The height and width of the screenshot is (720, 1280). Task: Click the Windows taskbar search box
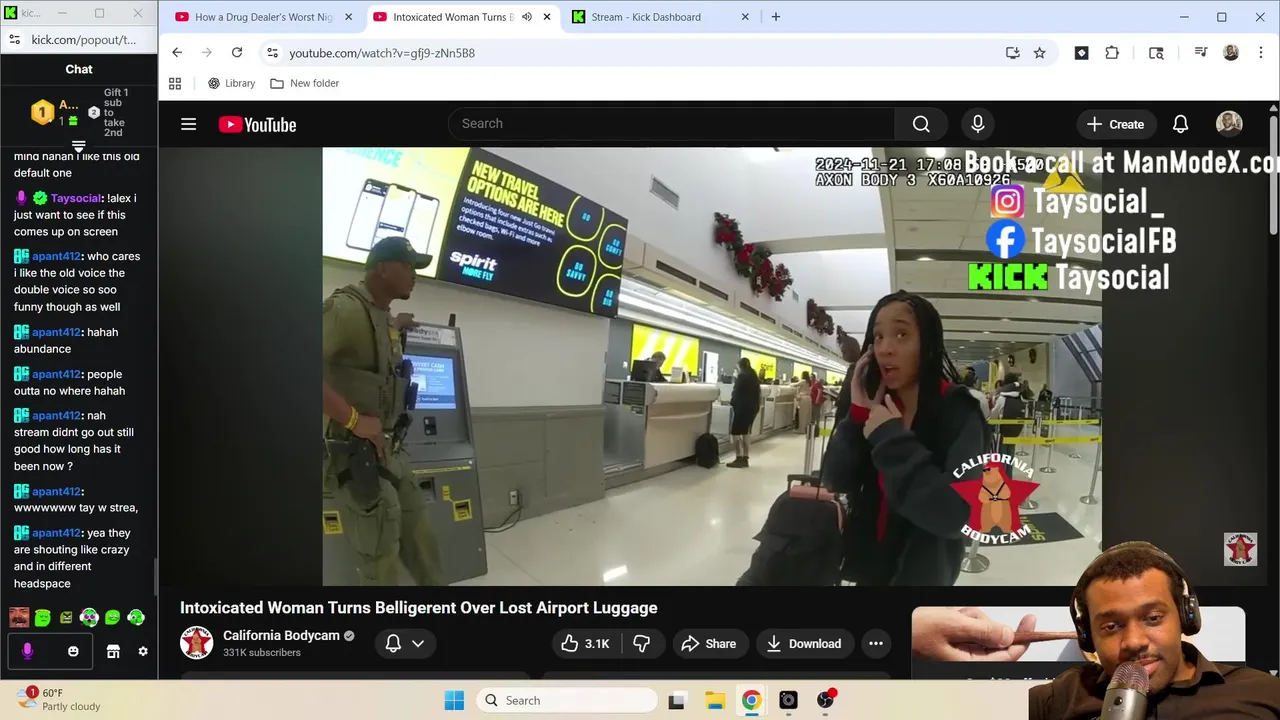pos(565,700)
